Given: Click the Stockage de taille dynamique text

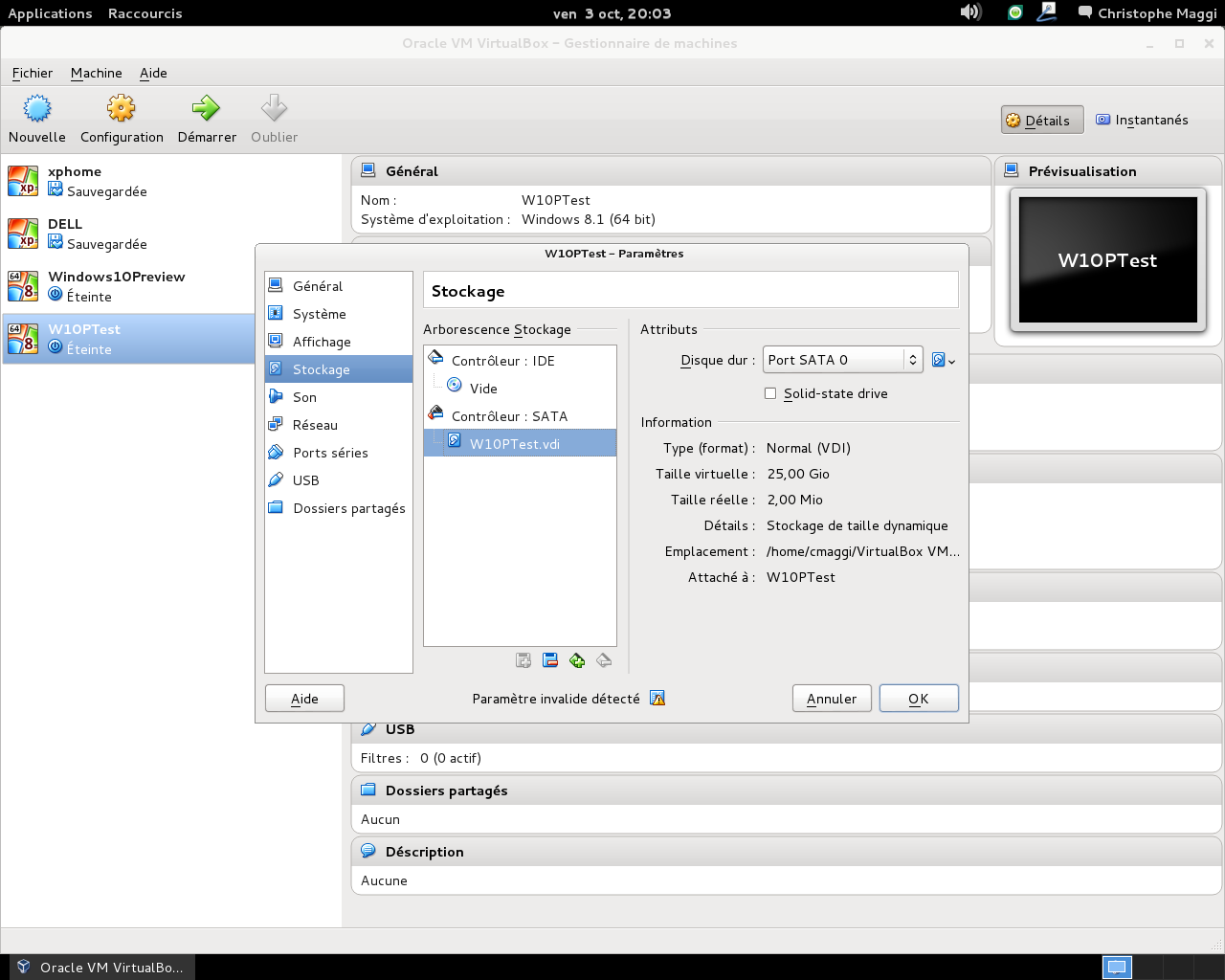Looking at the screenshot, I should click(857, 525).
